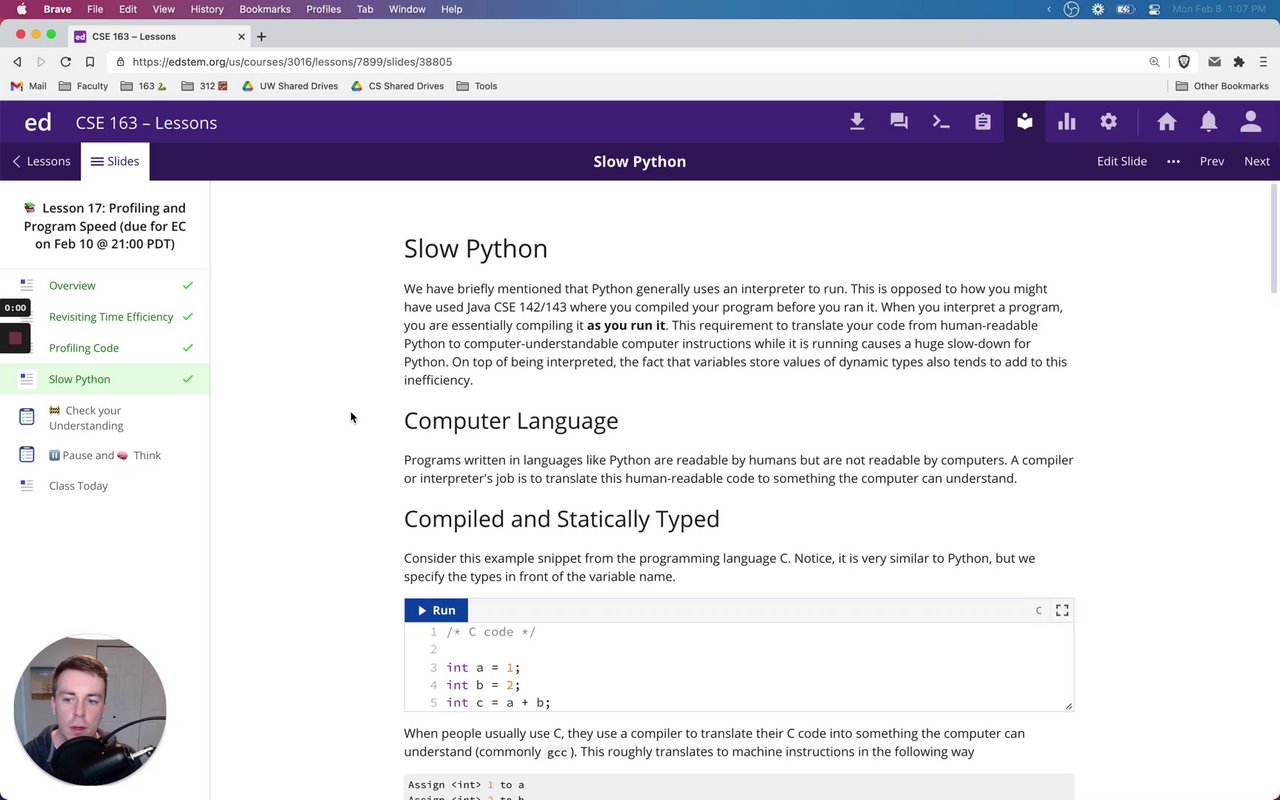Open notifications bell icon
The height and width of the screenshot is (800, 1280).
[x=1209, y=122]
